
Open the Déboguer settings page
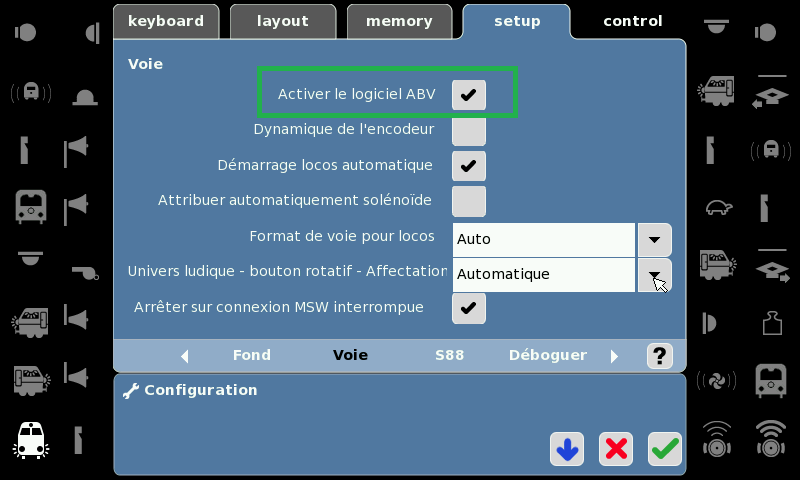coord(547,355)
